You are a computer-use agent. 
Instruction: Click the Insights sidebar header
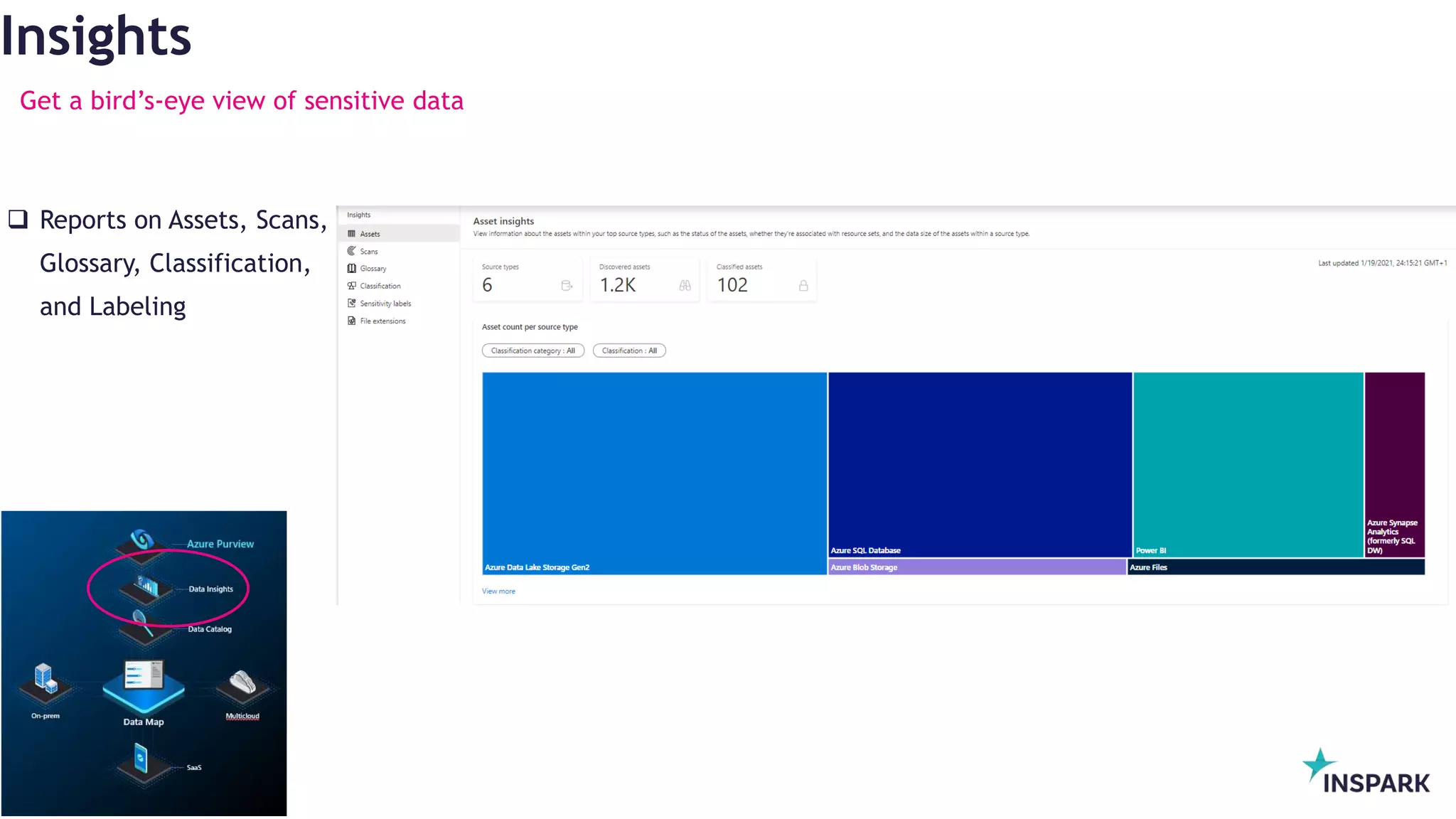point(358,215)
